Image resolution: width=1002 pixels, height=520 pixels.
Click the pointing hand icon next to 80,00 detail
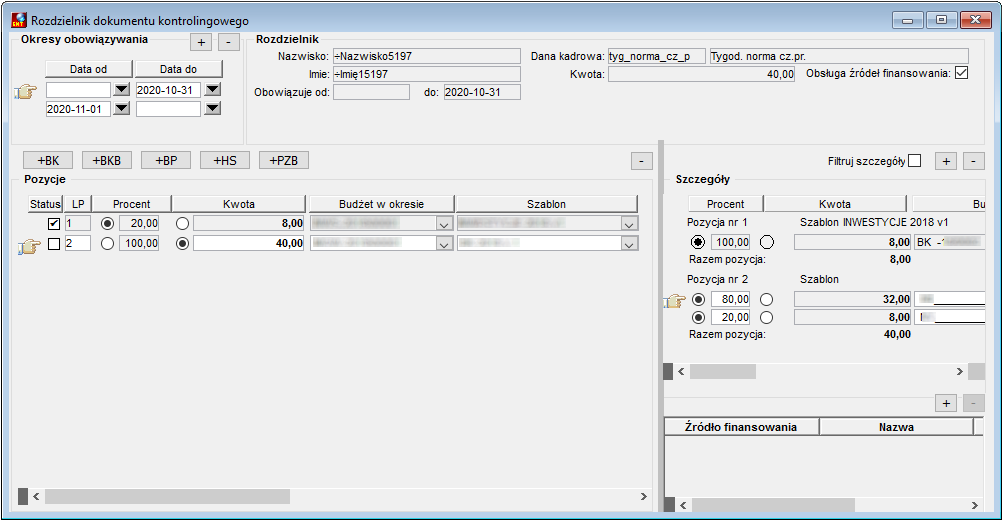click(675, 300)
